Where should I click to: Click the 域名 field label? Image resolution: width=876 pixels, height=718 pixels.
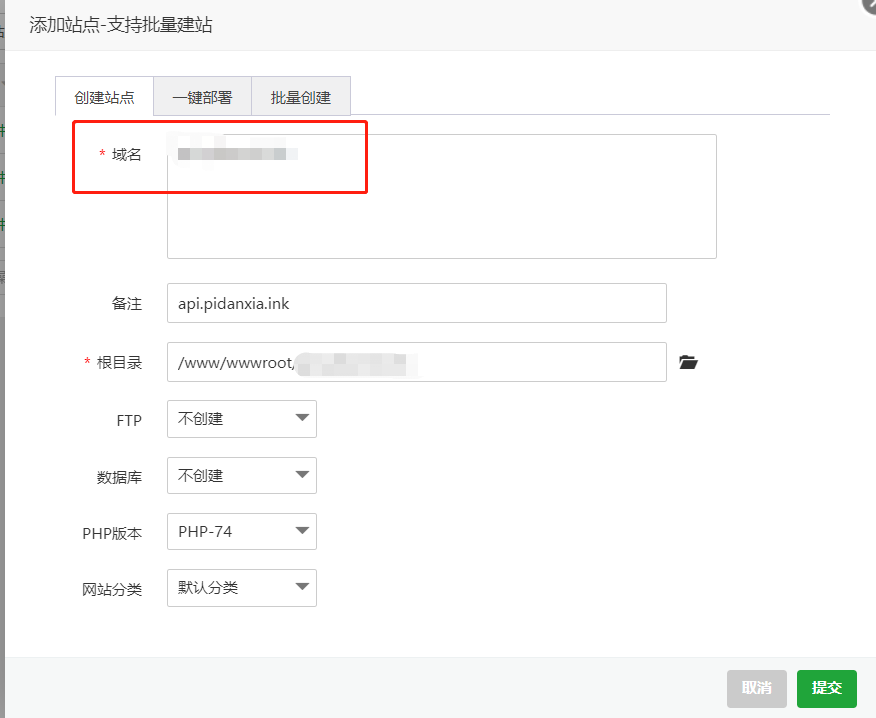(126, 155)
